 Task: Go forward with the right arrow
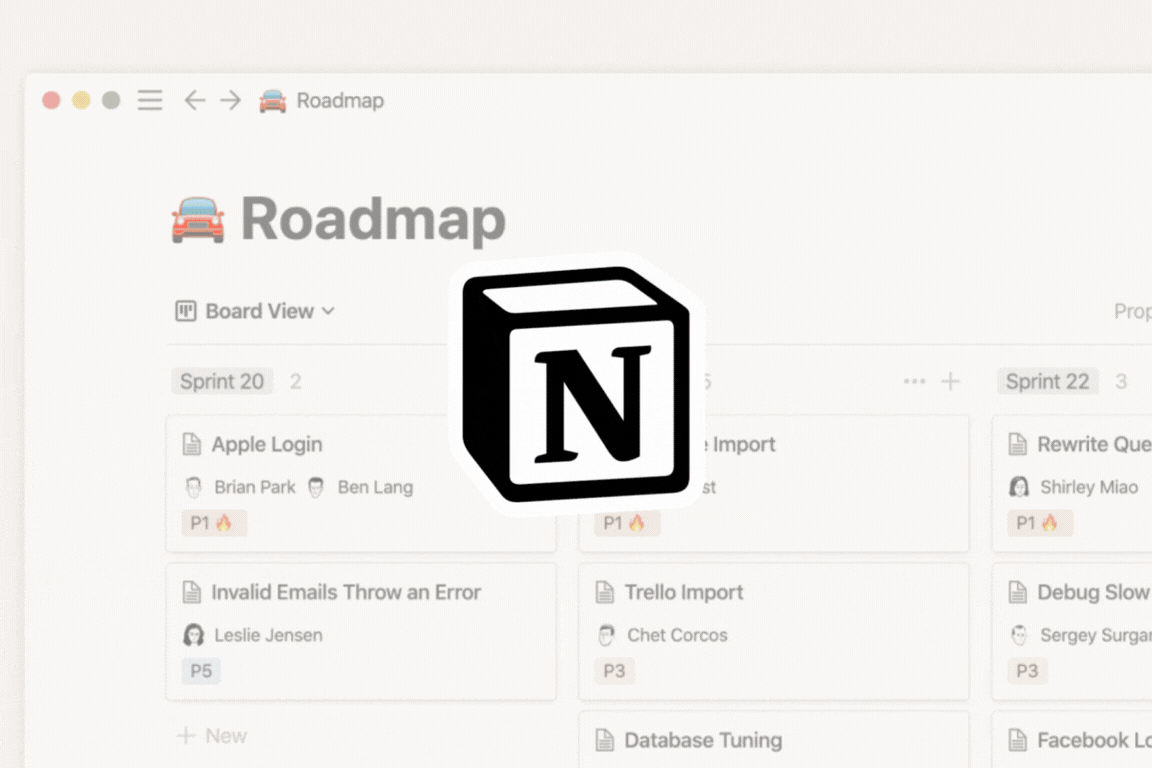click(x=231, y=100)
